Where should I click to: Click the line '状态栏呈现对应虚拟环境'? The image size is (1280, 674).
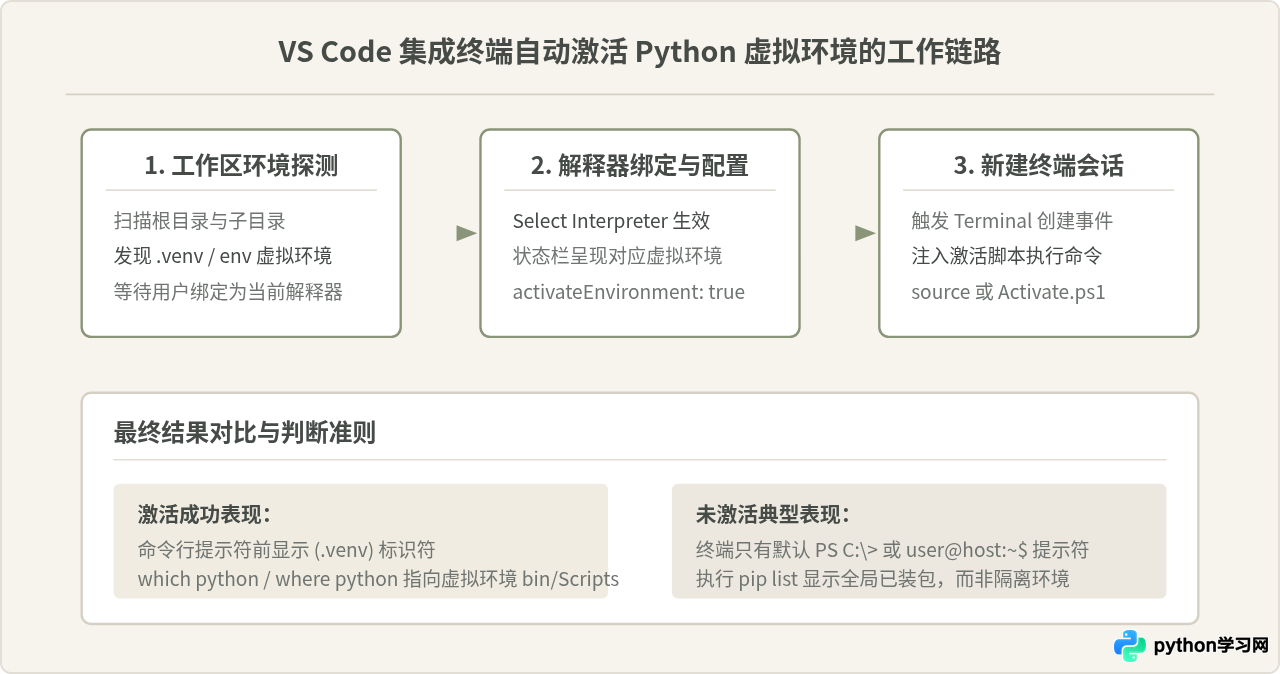coord(618,256)
